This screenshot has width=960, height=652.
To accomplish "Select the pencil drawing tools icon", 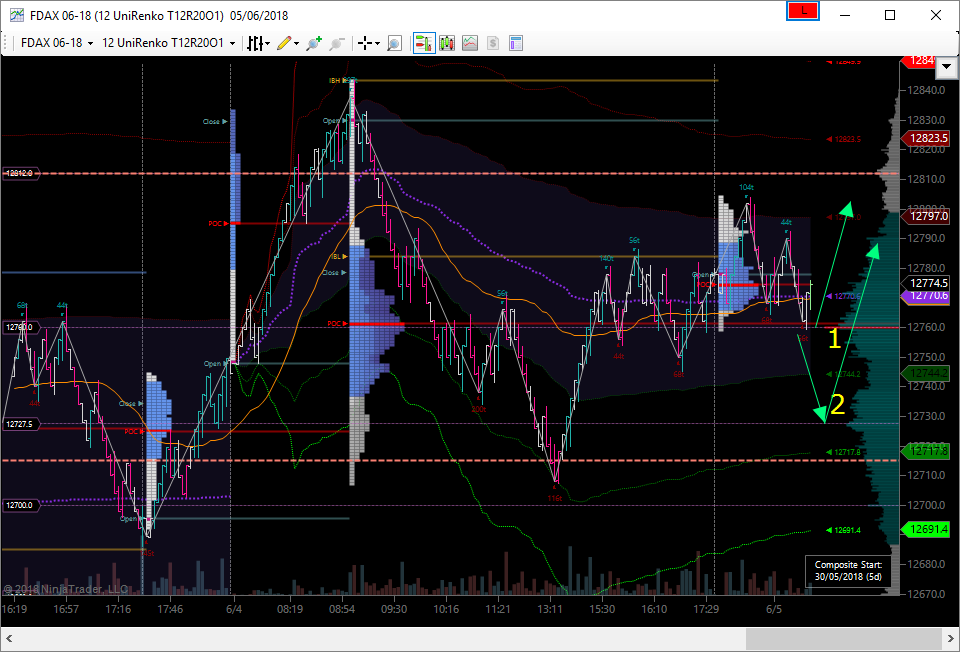I will click(x=284, y=43).
